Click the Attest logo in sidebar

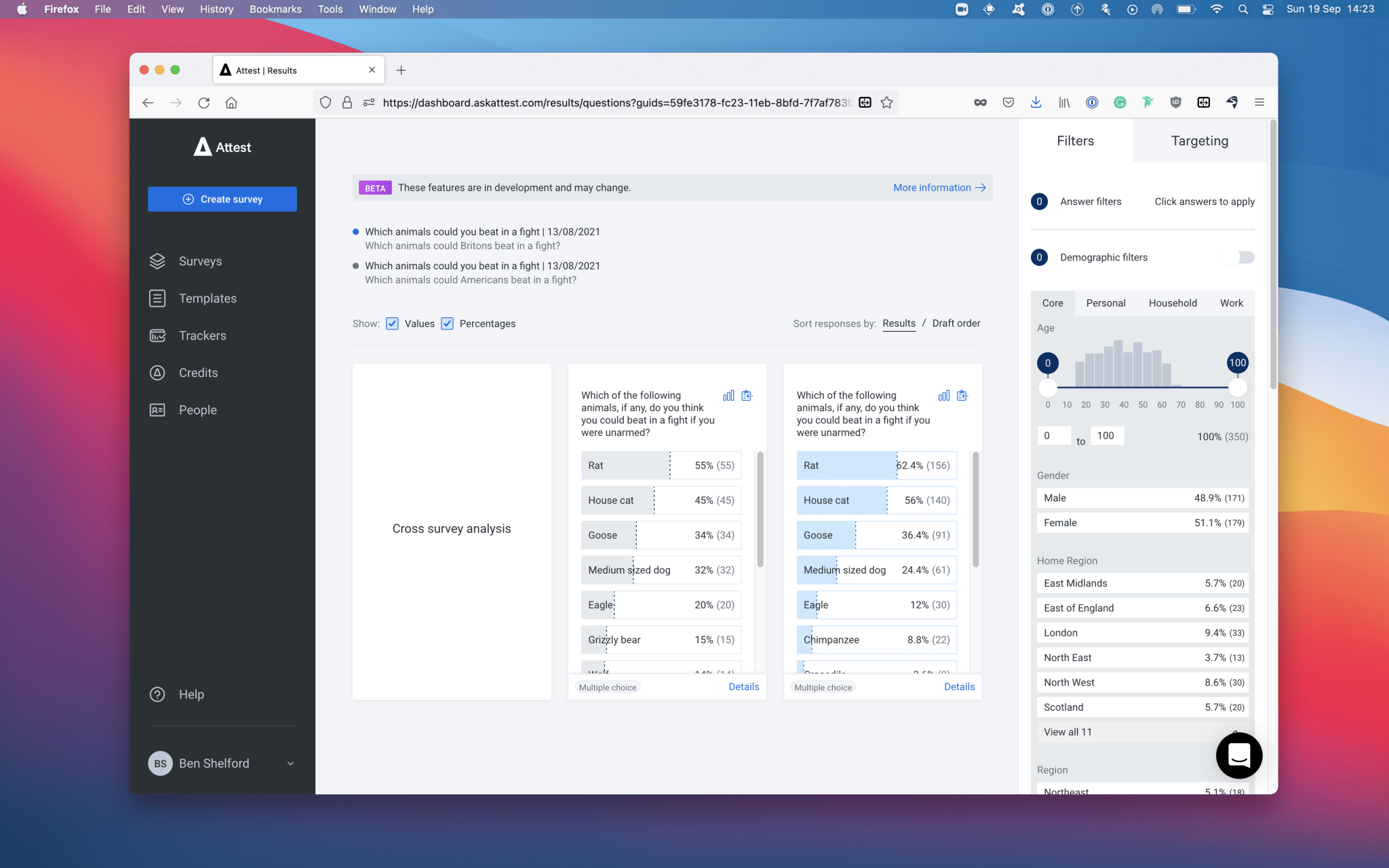coord(222,147)
